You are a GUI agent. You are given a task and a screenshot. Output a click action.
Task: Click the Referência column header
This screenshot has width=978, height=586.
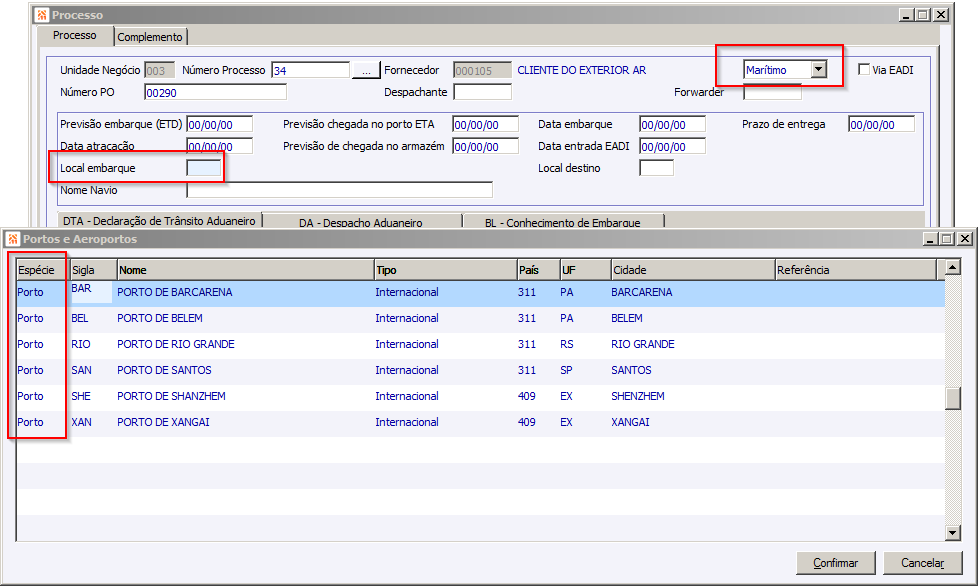coord(856,270)
